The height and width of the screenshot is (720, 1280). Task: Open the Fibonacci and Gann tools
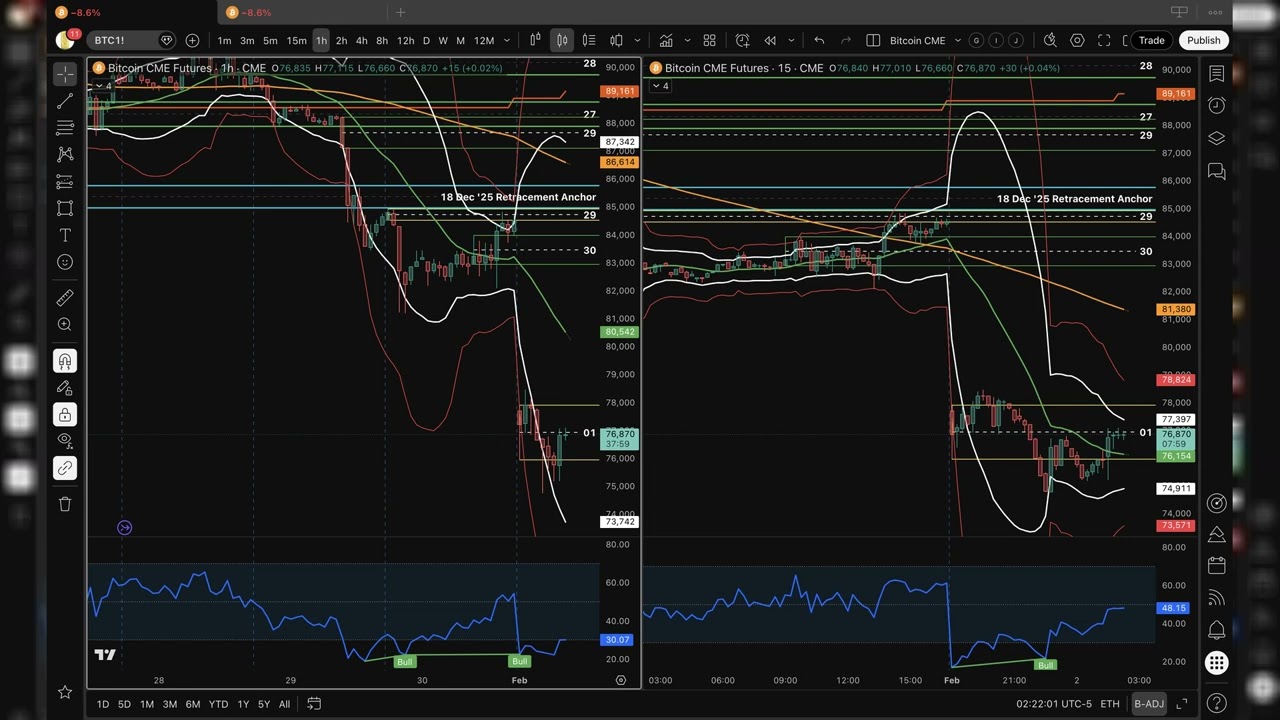click(x=65, y=127)
